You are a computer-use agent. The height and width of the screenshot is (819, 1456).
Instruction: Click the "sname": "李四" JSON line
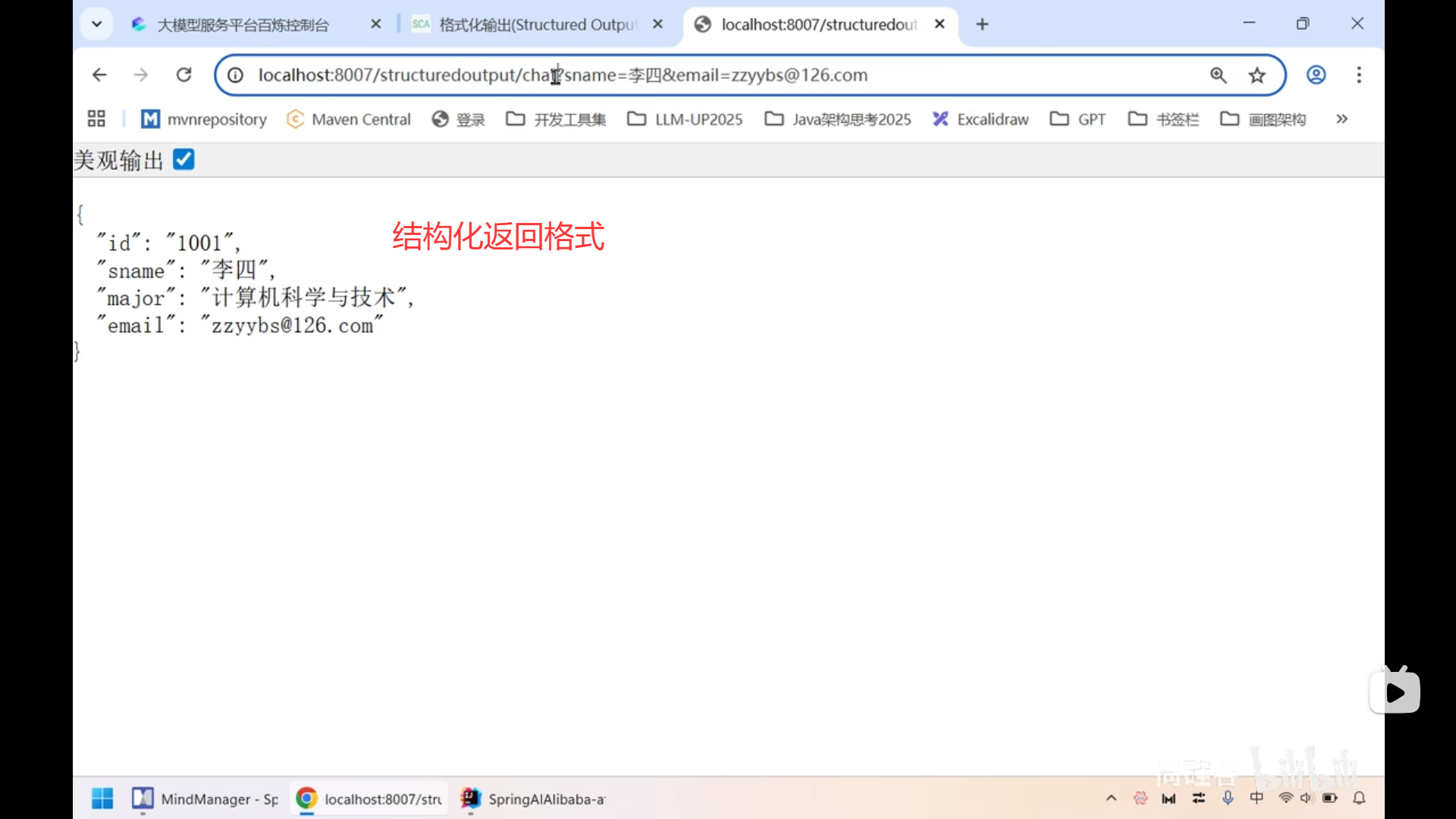[186, 270]
